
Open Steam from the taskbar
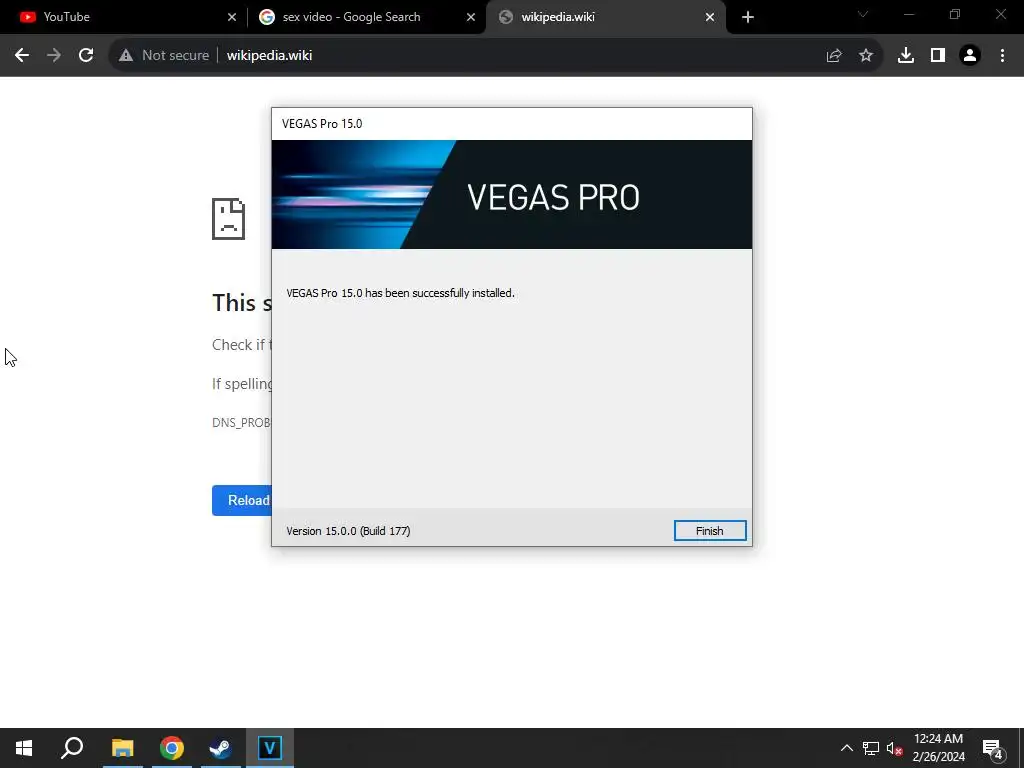(x=220, y=748)
